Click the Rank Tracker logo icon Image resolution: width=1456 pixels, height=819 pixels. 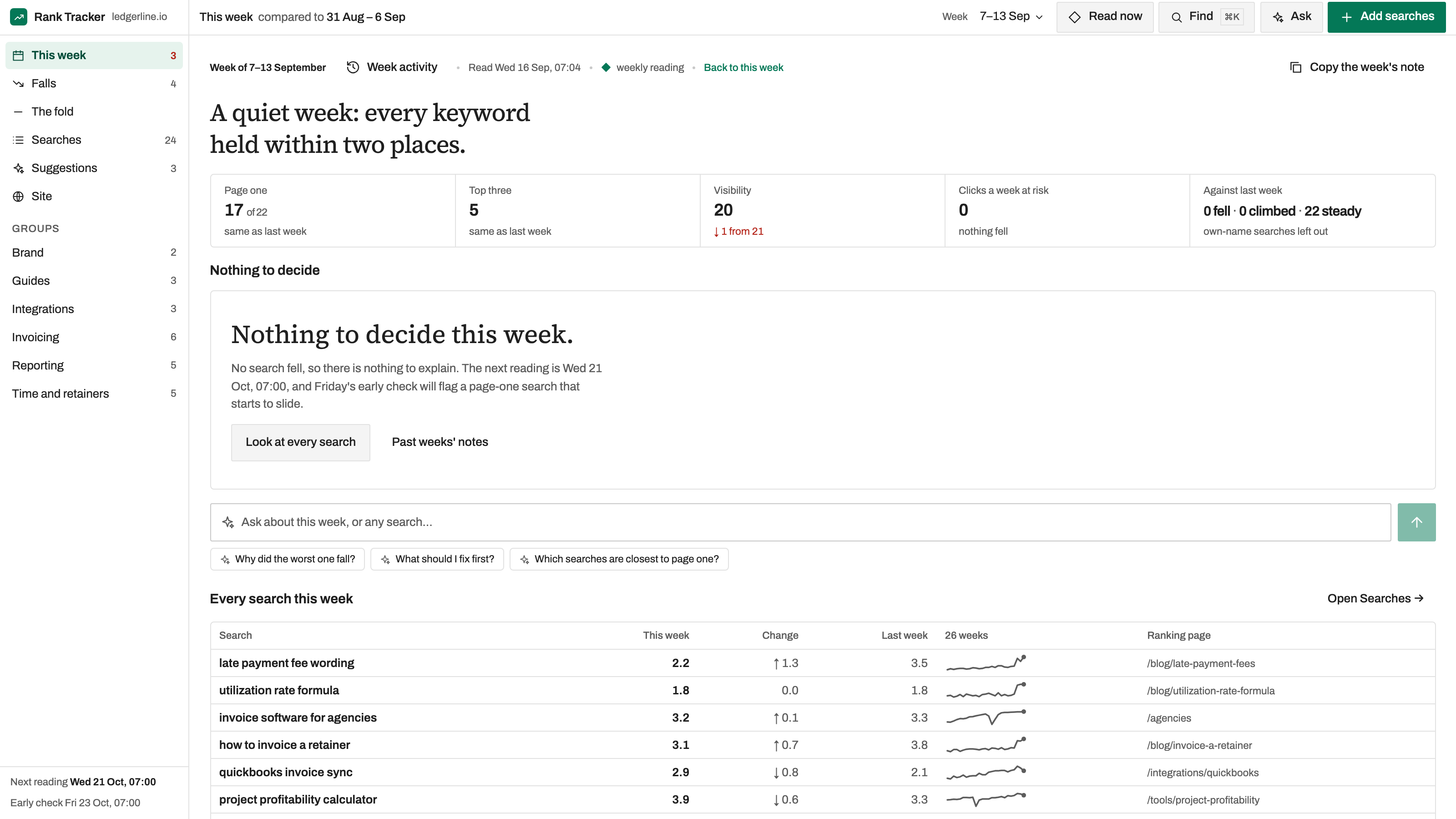point(19,17)
